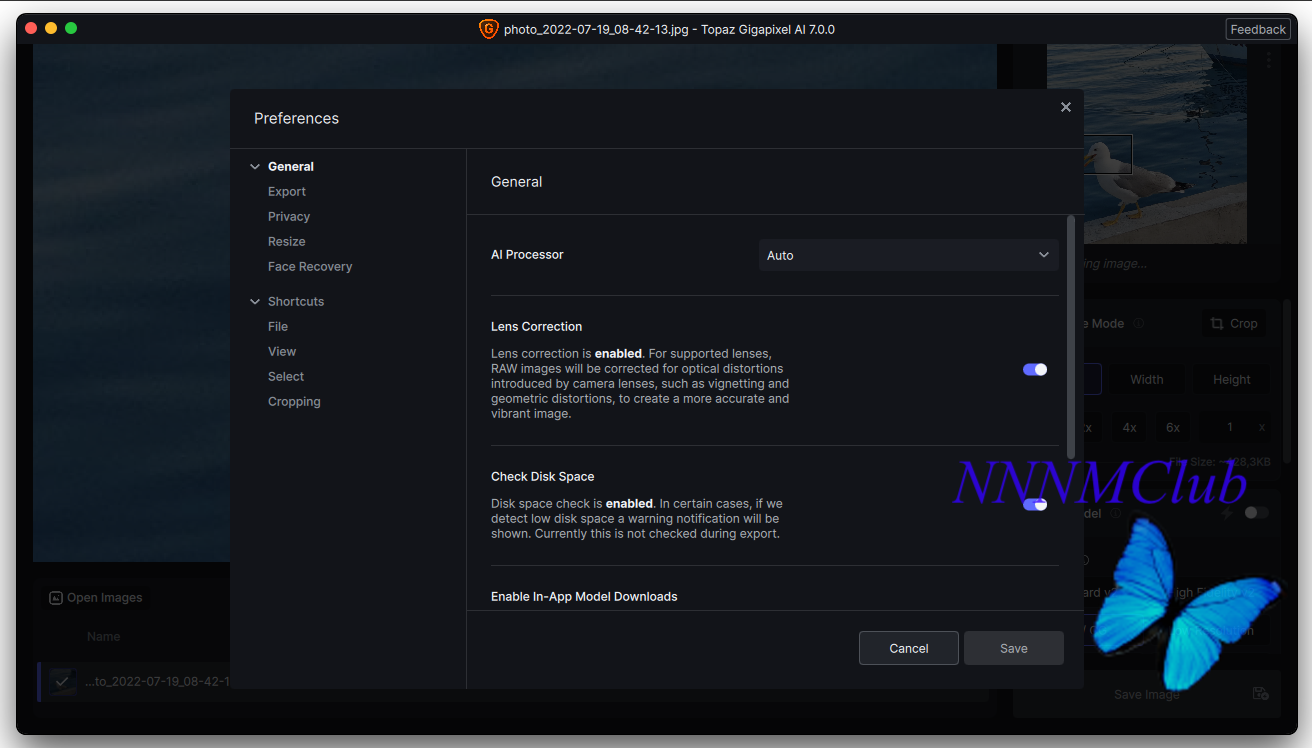The image size is (1312, 748).
Task: Toggle the checkbox on the photo thumbnail
Action: (x=63, y=681)
